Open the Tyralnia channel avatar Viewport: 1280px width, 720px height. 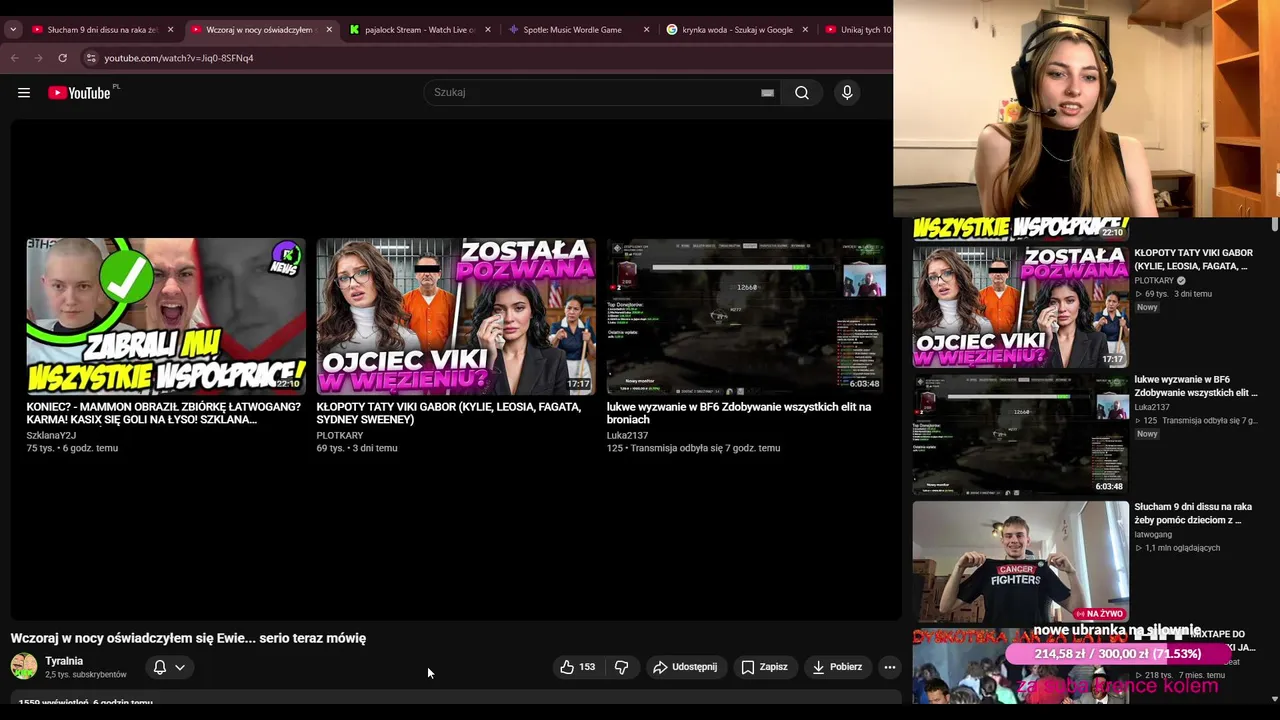point(24,666)
